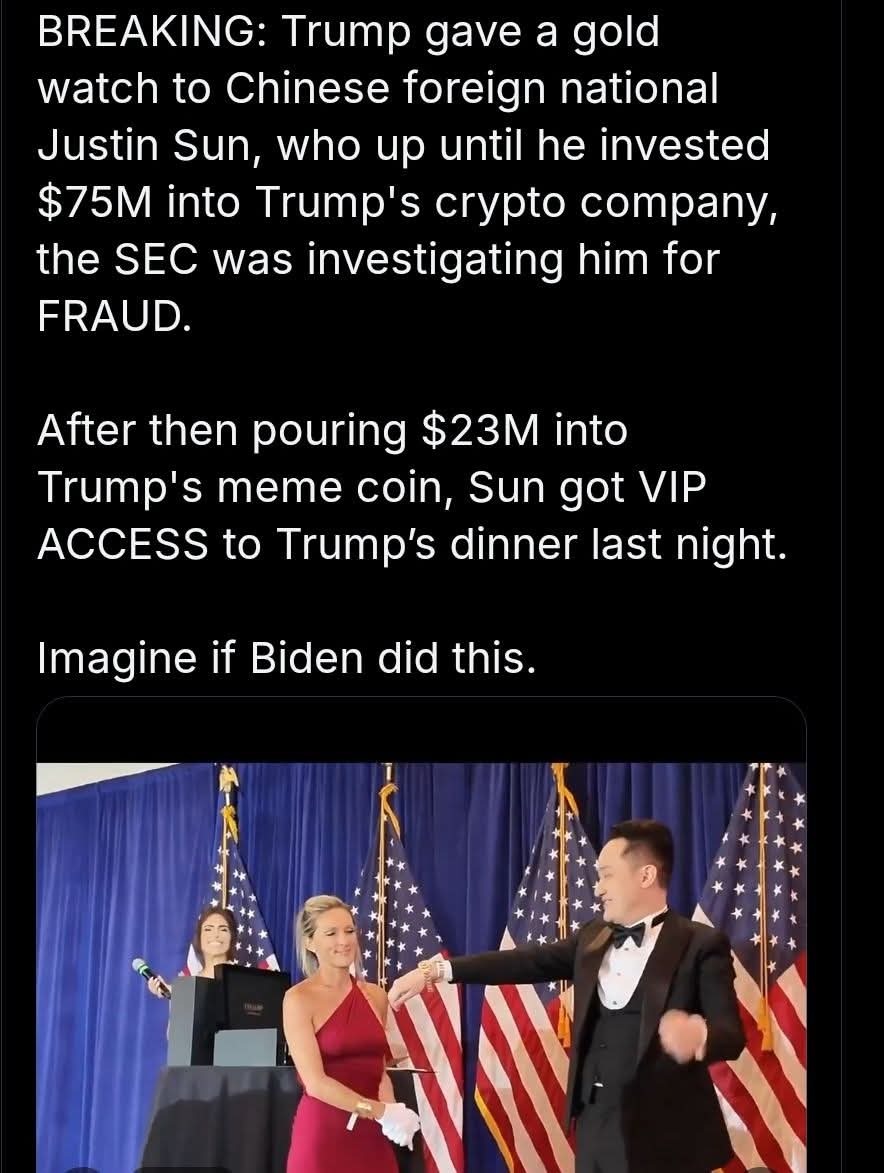Click the 'the SEC was investigating him for' line
This screenshot has height=1173, width=884.
378,260
